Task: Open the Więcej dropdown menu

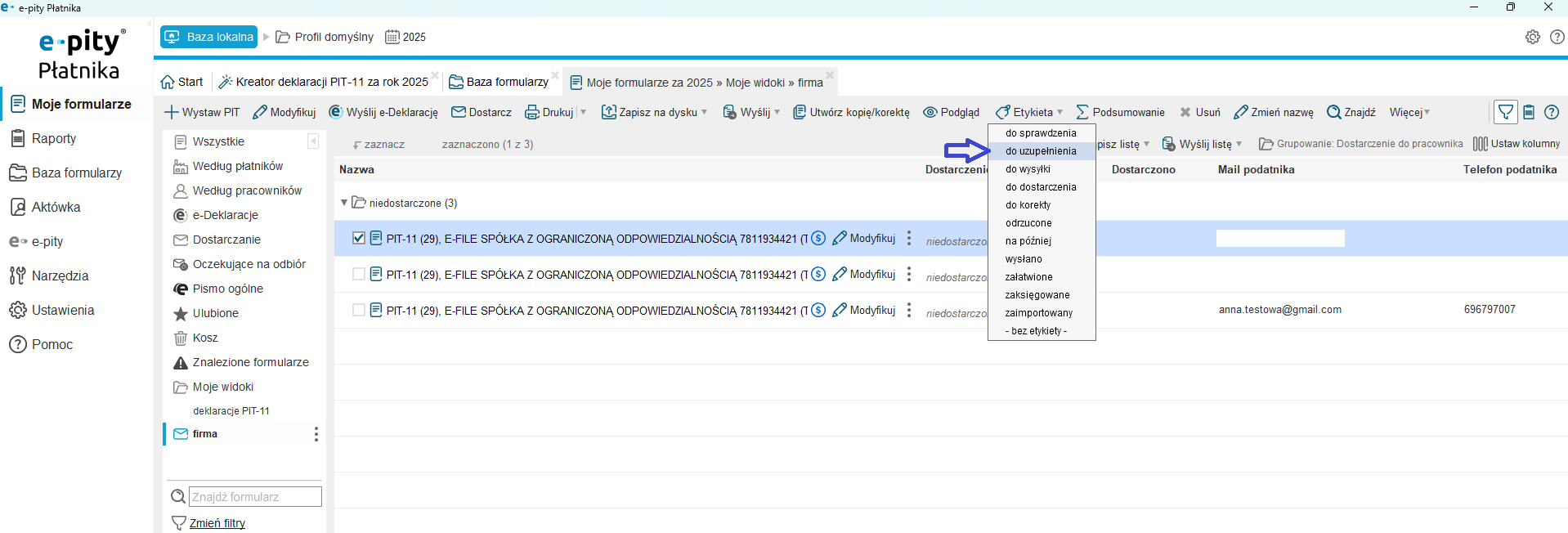Action: click(x=1409, y=113)
